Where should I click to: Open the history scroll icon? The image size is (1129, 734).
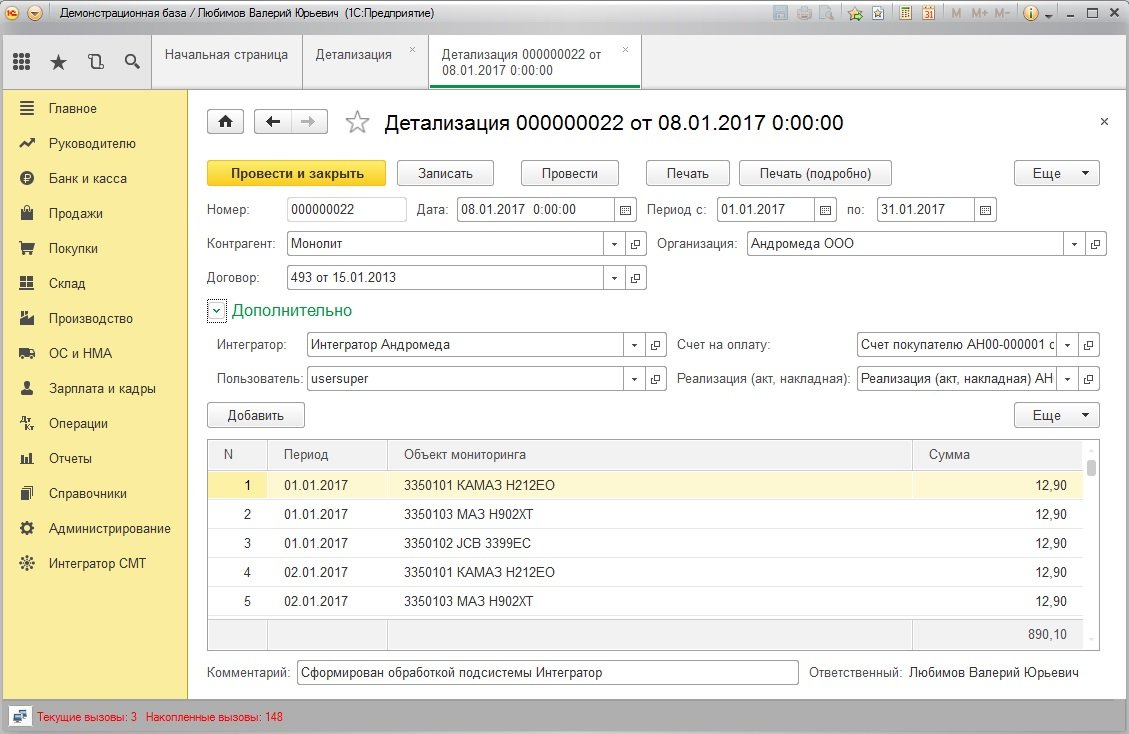click(95, 62)
